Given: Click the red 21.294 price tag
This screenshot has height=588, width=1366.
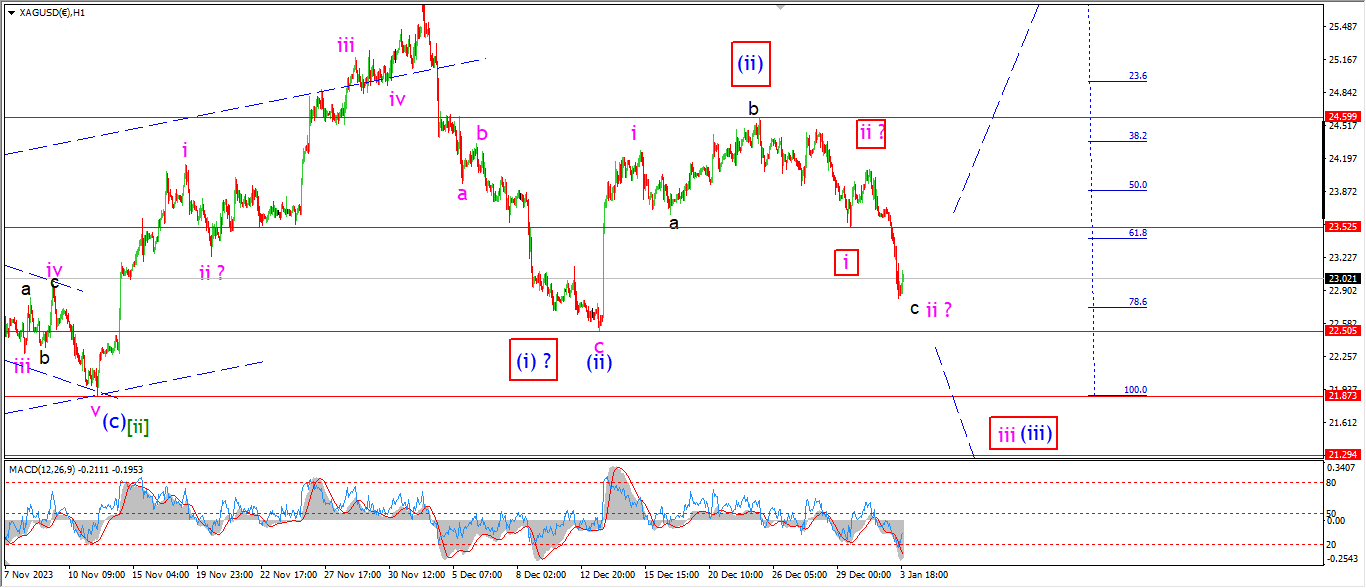Looking at the screenshot, I should click(1341, 455).
